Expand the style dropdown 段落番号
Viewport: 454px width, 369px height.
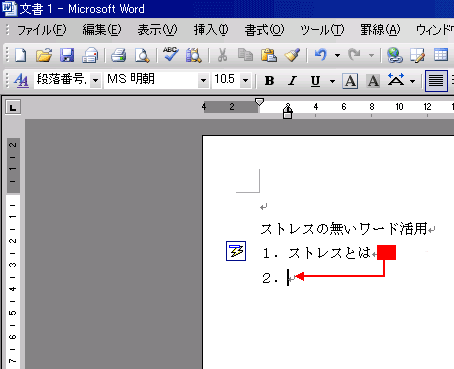(x=95, y=80)
